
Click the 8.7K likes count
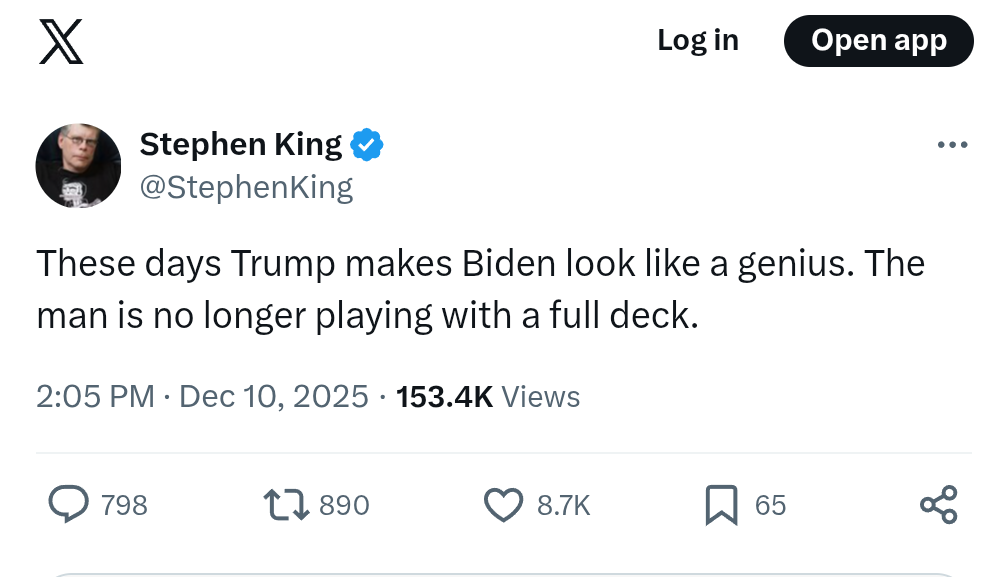(564, 505)
